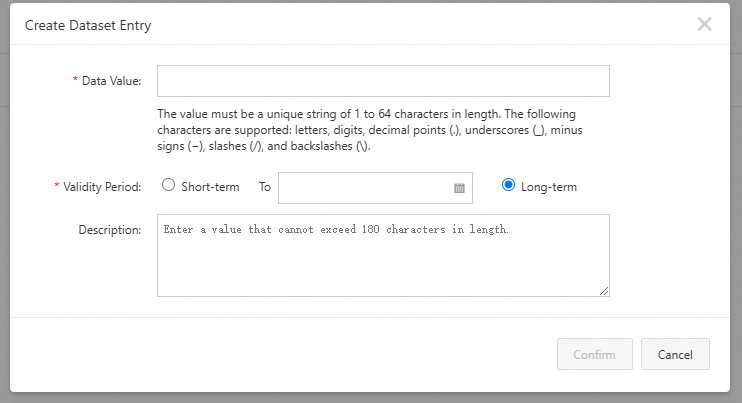This screenshot has width=742, height=403.
Task: Click the red asterisk beside Data Value
Action: click(x=75, y=80)
